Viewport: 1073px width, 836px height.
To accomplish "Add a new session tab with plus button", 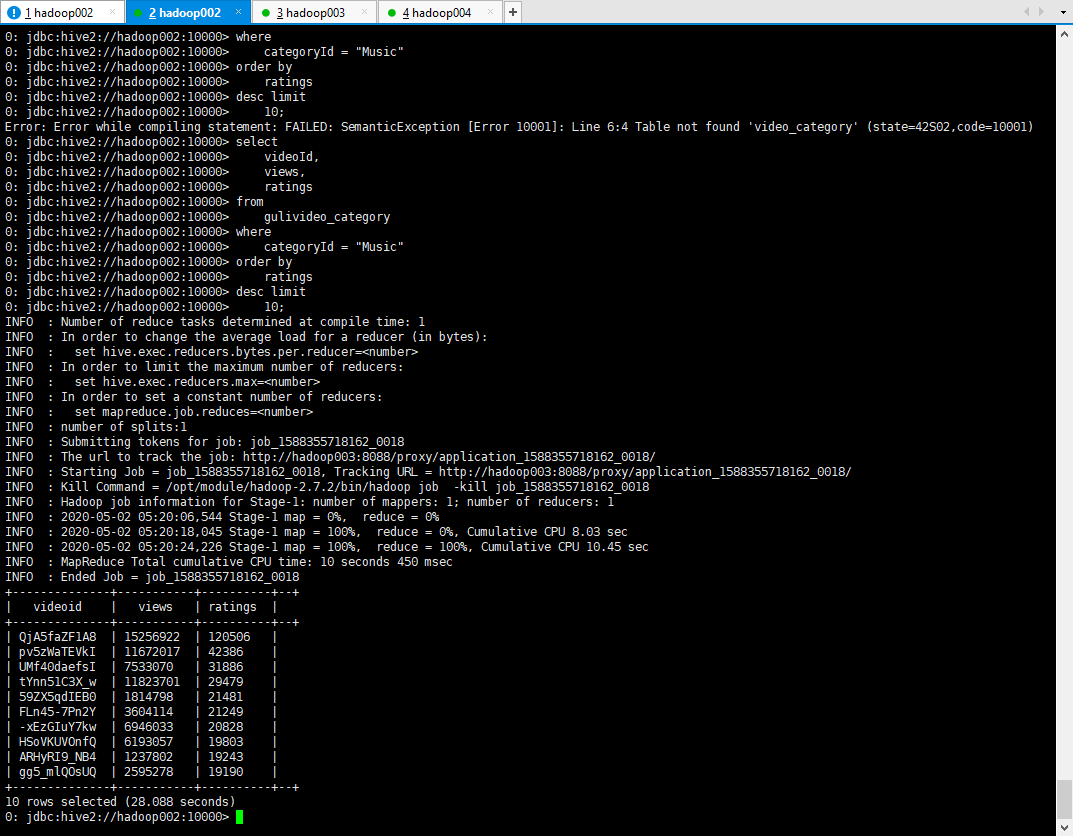I will [x=513, y=12].
